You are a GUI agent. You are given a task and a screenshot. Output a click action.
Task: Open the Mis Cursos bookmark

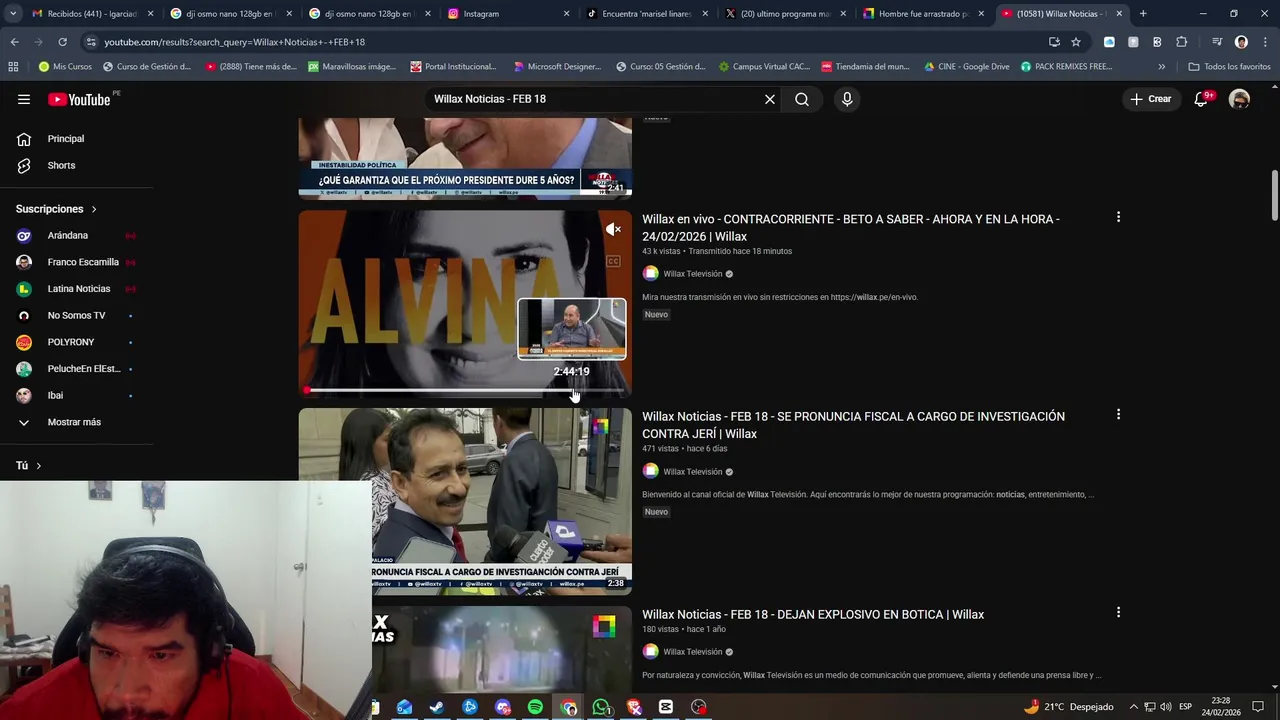click(x=65, y=67)
